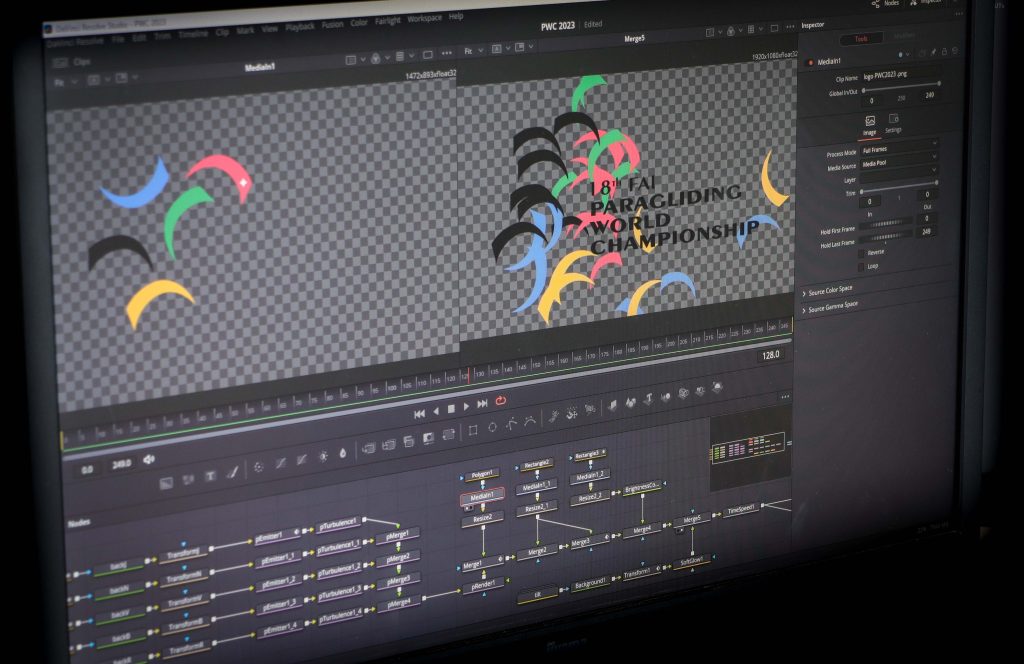Image resolution: width=1024 pixels, height=664 pixels.
Task: Click the Clip Name field
Action: (901, 75)
